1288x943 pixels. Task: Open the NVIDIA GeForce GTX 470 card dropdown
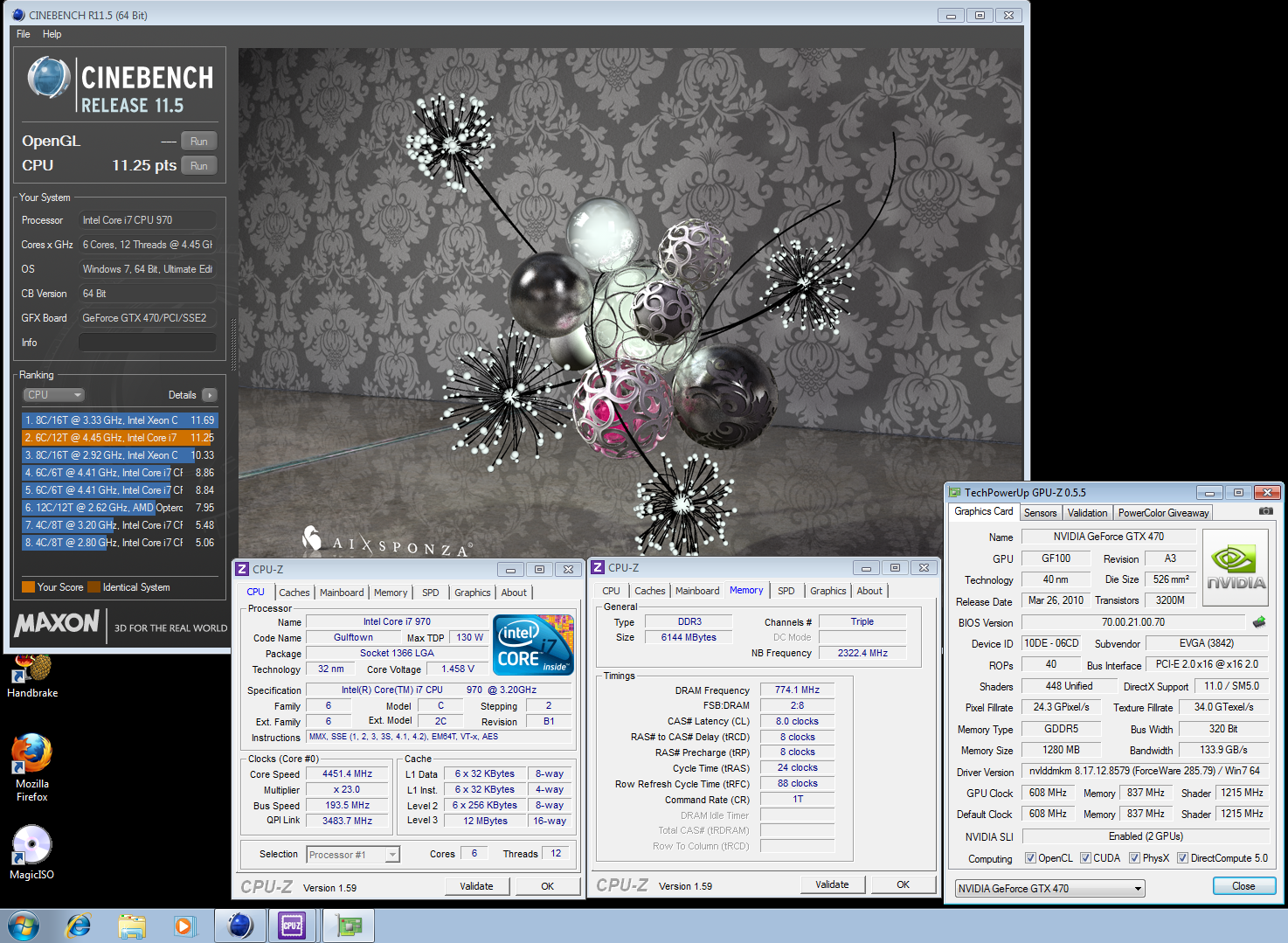pyautogui.click(x=1049, y=888)
